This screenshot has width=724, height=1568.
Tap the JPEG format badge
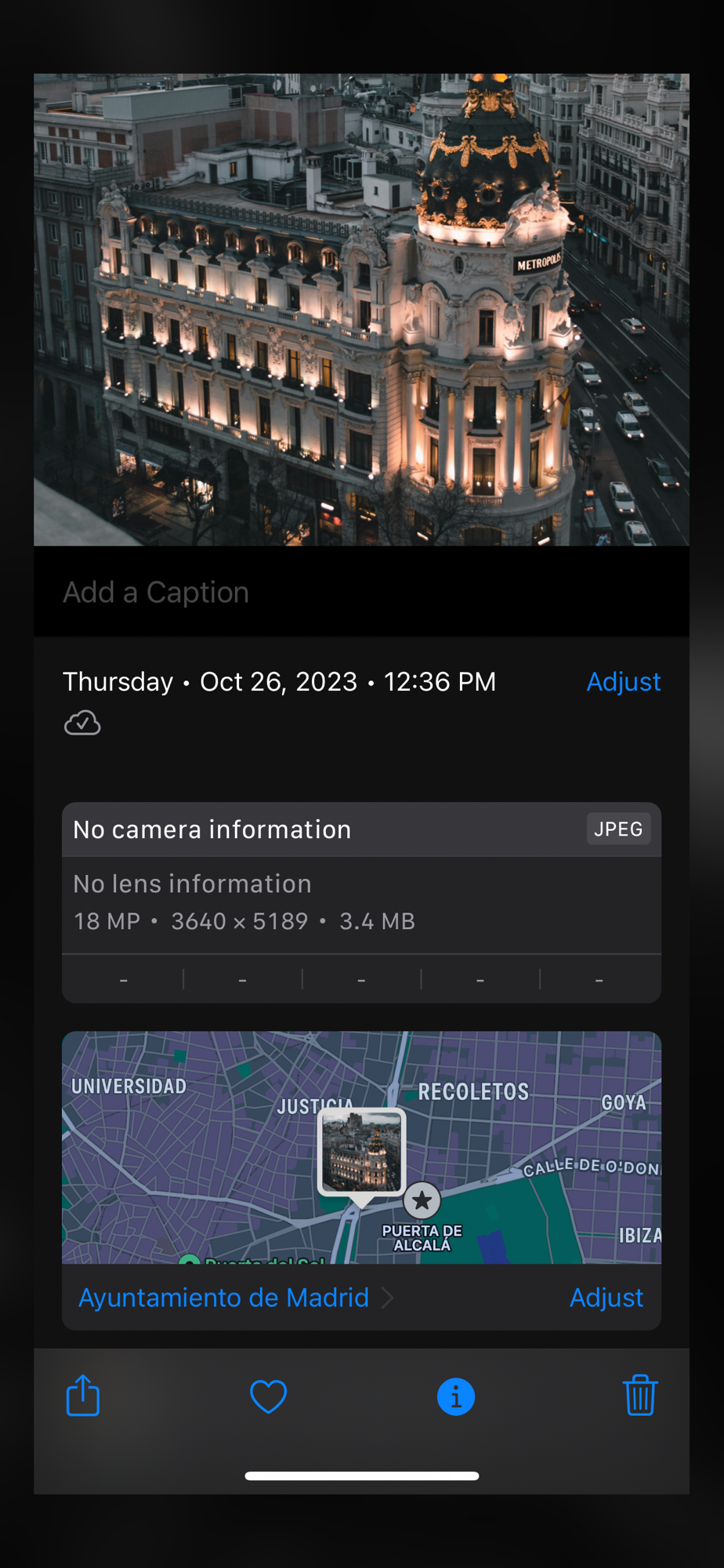point(618,829)
